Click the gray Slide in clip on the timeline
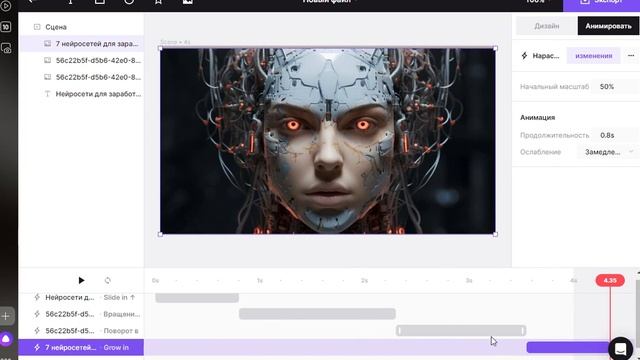Viewport: 640px width, 360px height. click(197, 298)
